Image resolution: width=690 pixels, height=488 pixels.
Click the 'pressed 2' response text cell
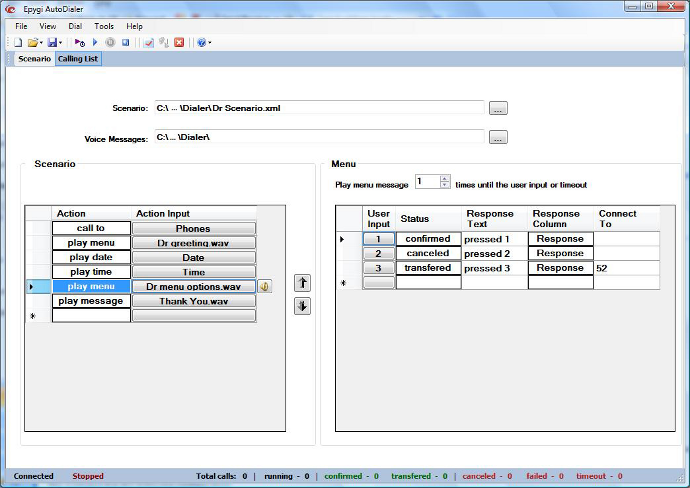tap(494, 253)
